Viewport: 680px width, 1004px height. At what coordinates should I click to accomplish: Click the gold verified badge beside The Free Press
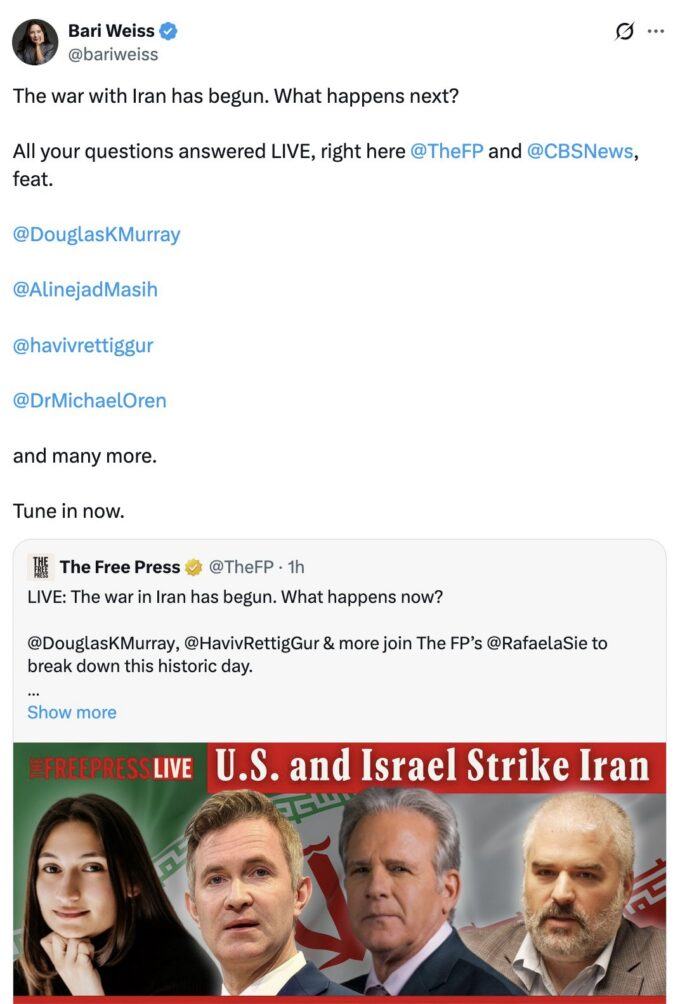pyautogui.click(x=194, y=567)
